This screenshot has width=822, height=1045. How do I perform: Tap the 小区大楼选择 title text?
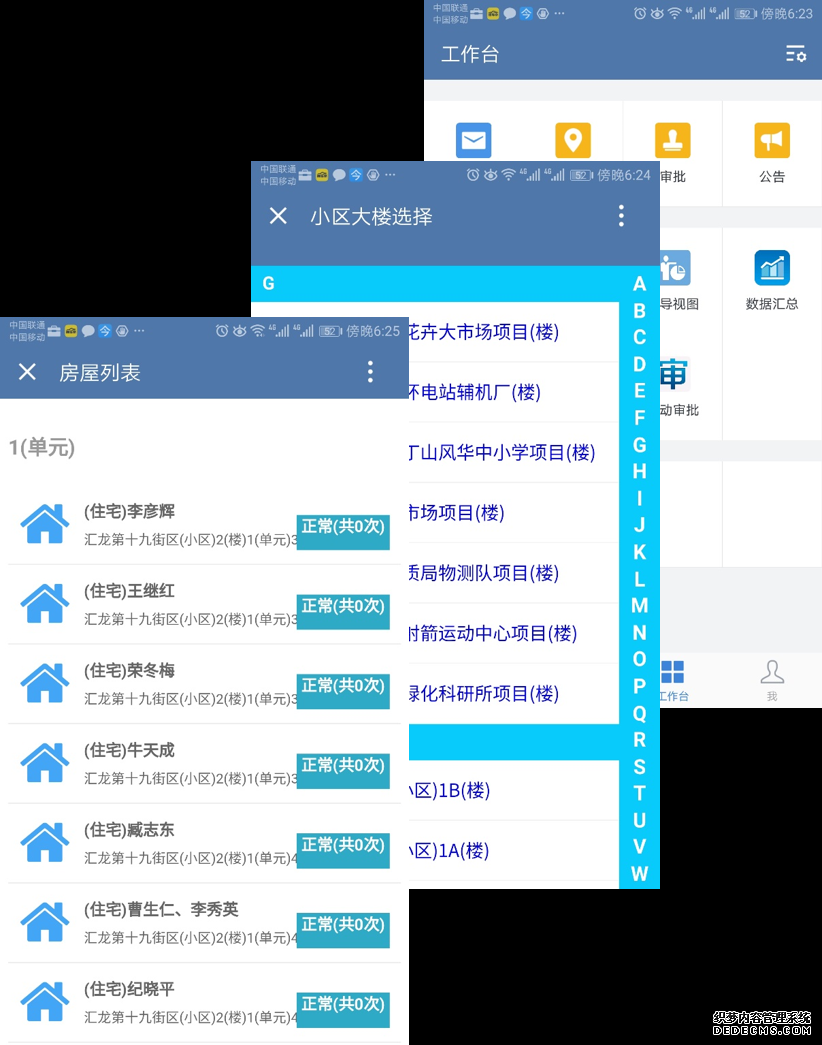371,216
